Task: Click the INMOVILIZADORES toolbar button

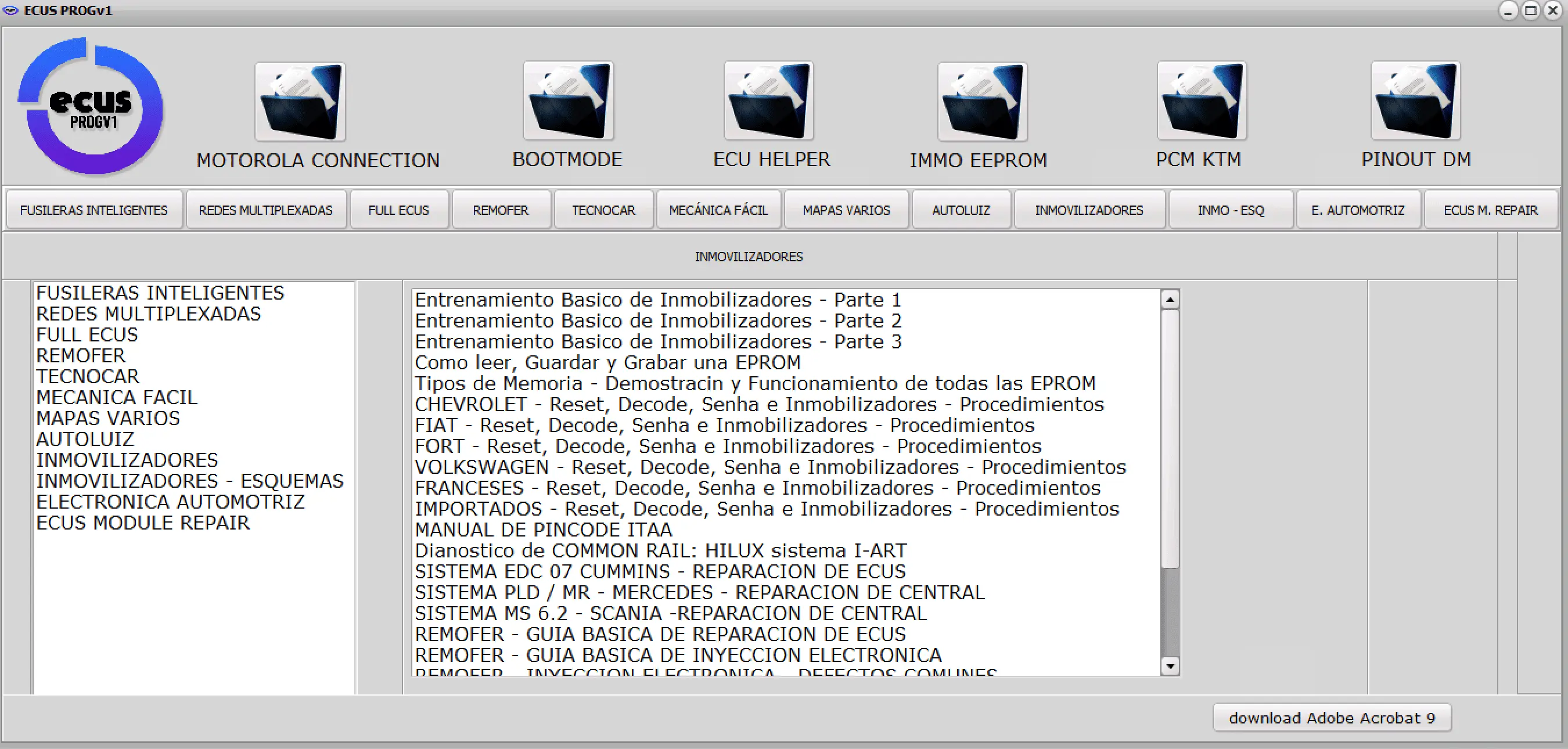Action: point(1089,210)
